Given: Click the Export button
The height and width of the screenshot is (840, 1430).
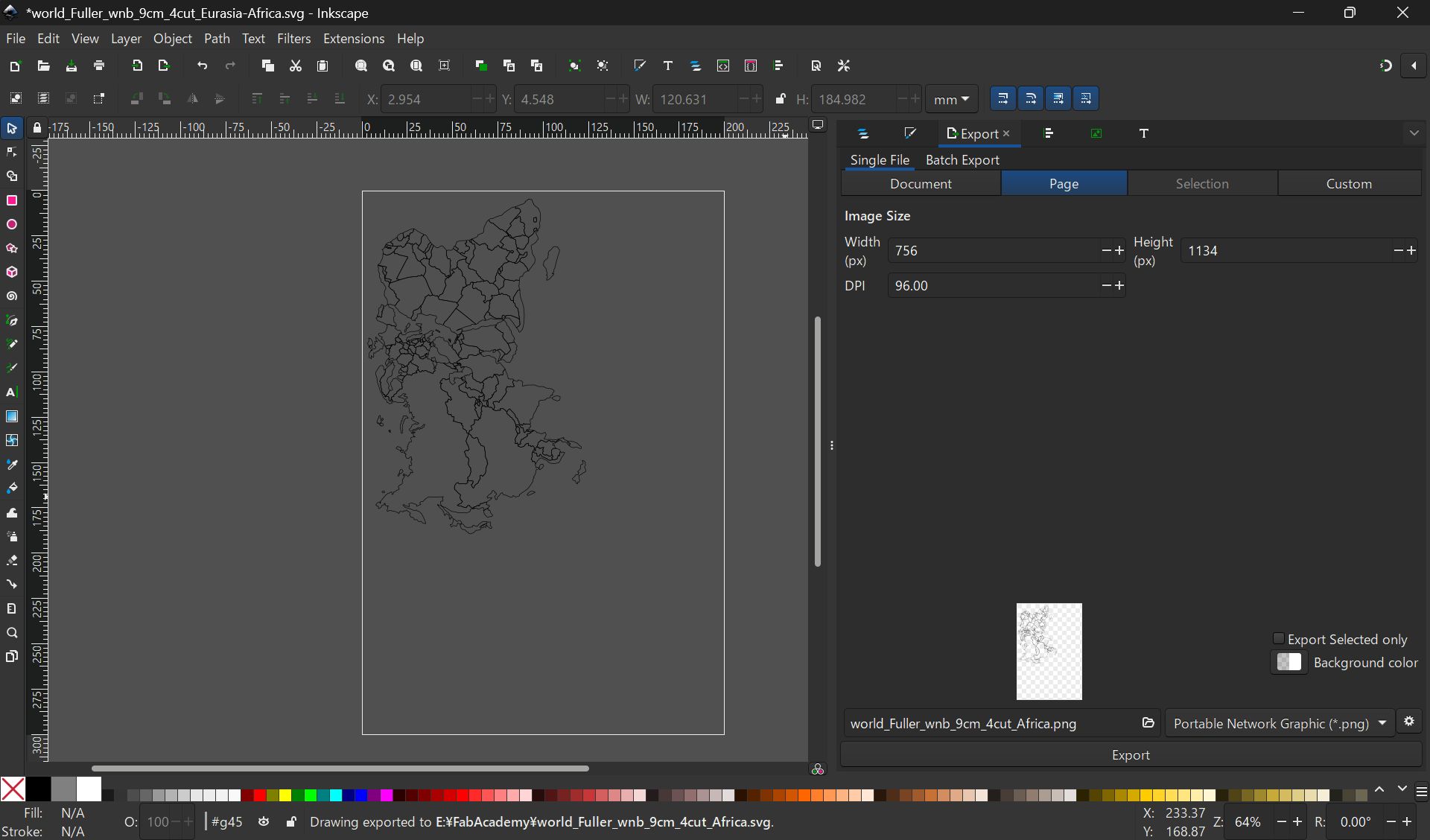Looking at the screenshot, I should point(1131,755).
